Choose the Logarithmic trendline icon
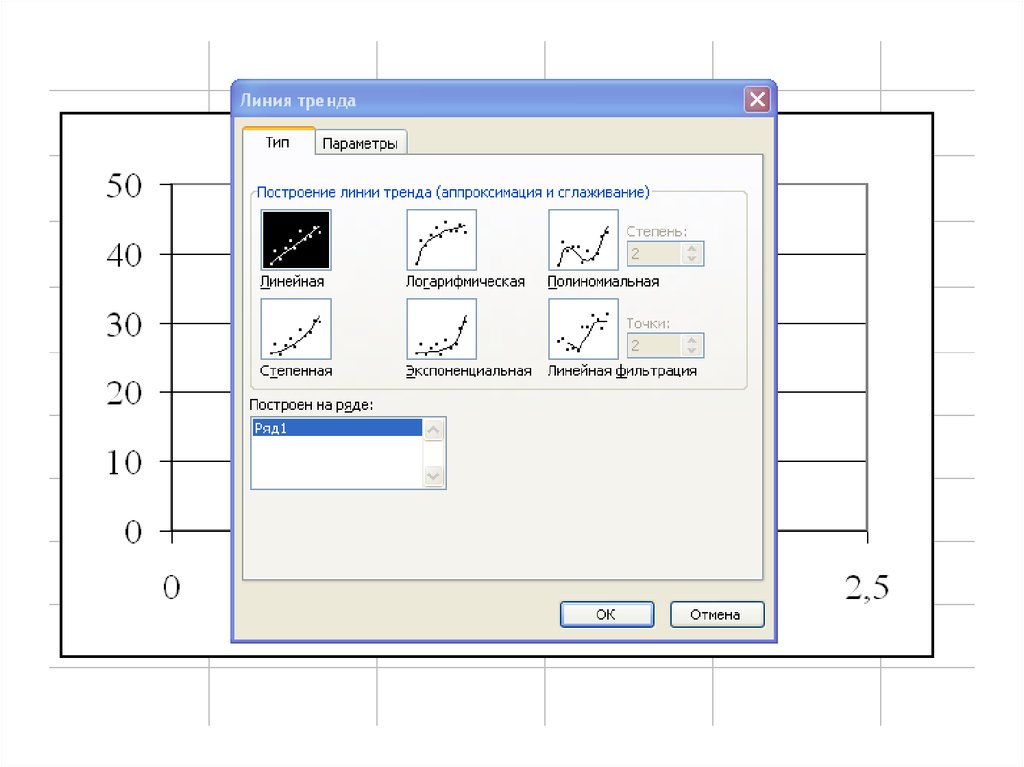Image resolution: width=1024 pixels, height=767 pixels. click(441, 240)
